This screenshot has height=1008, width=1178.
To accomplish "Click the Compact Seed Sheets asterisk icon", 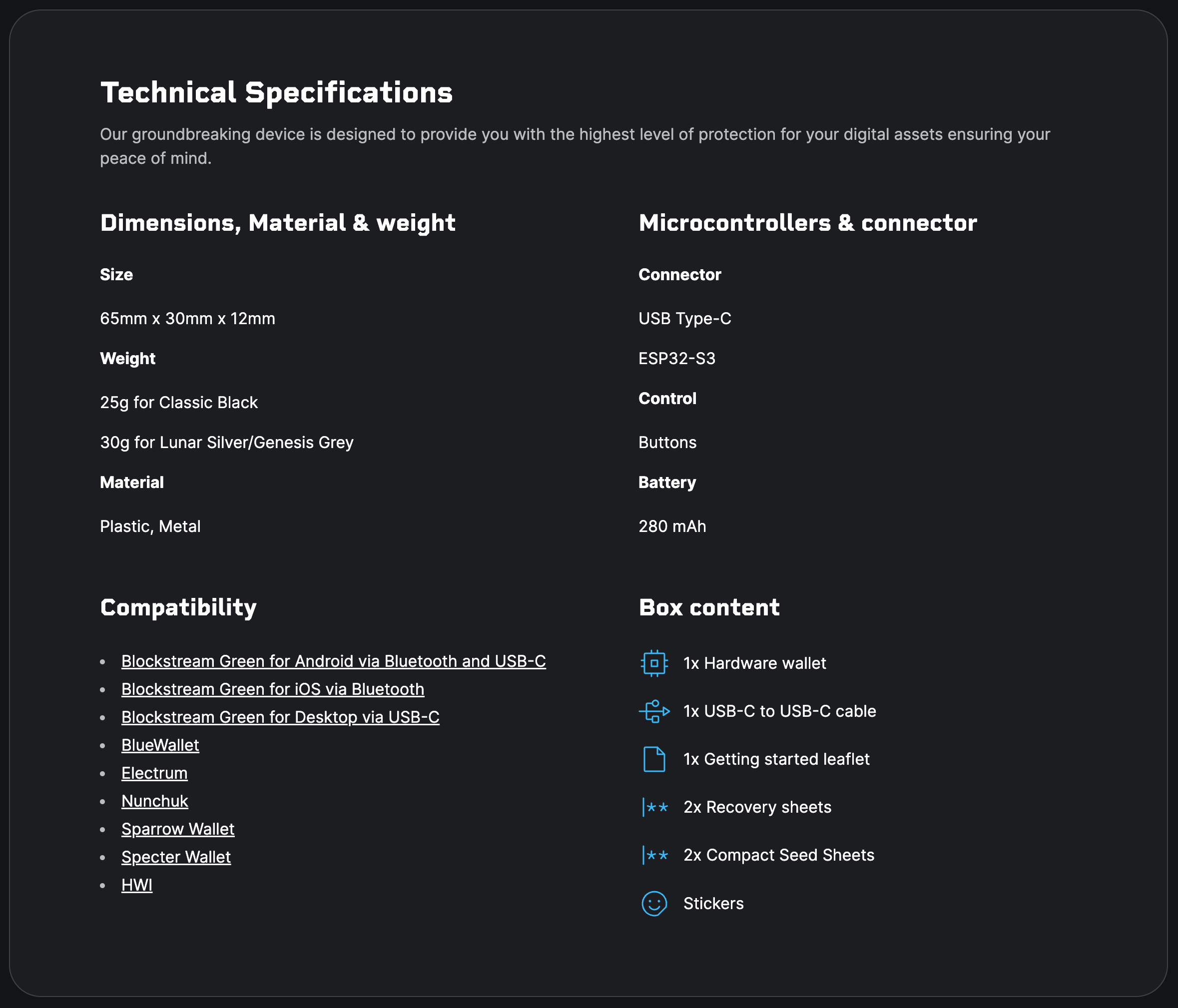I will pos(655,855).
